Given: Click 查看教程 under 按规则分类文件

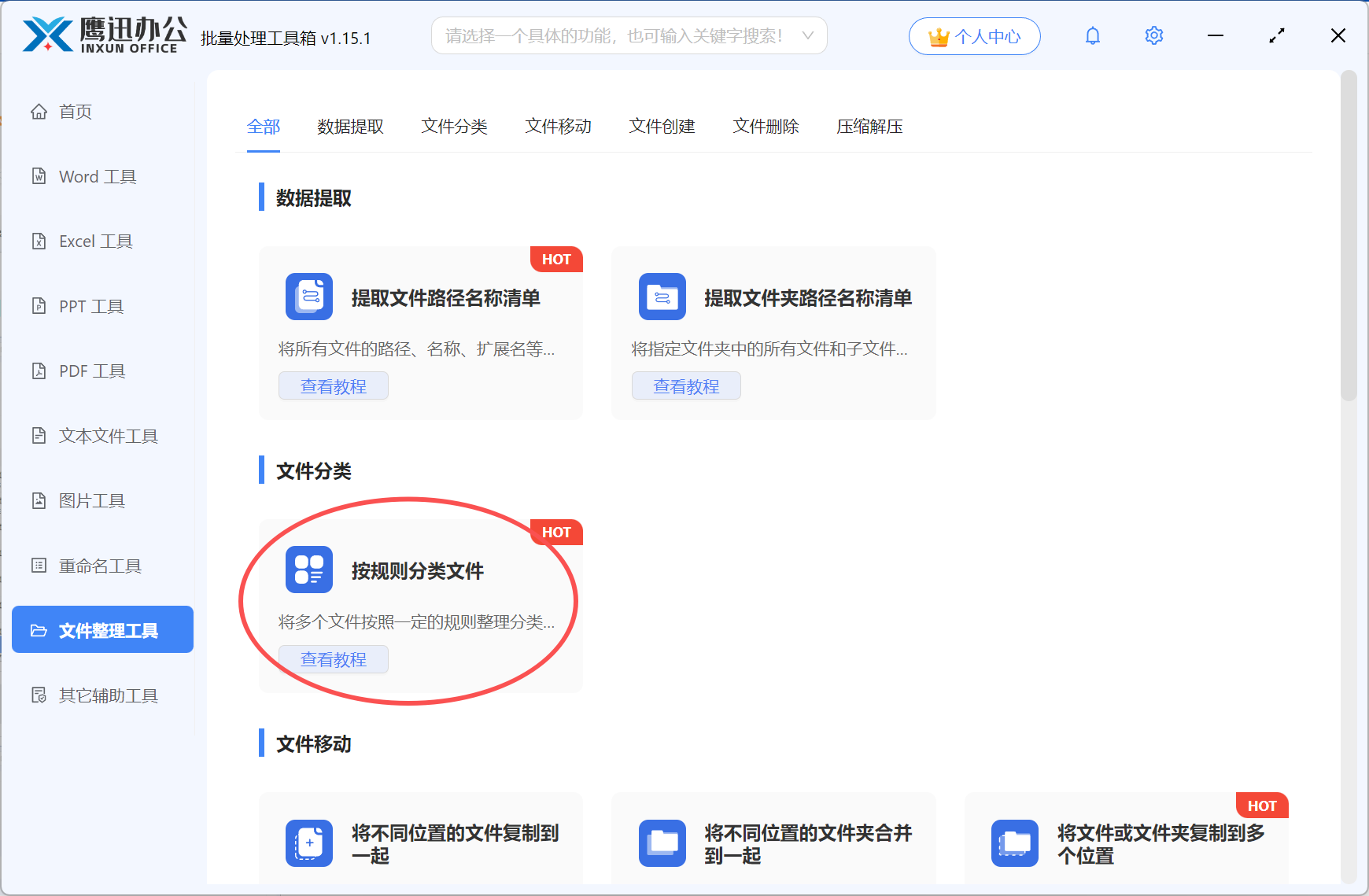Looking at the screenshot, I should click(x=334, y=659).
